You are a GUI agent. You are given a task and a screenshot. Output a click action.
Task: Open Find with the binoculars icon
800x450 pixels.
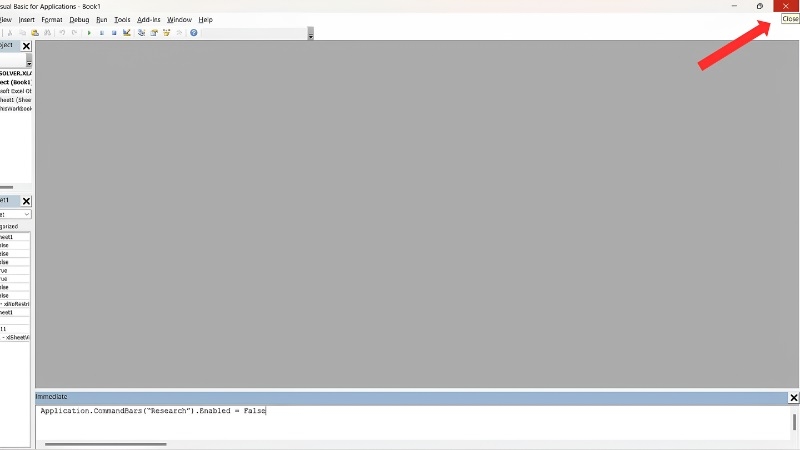[47, 33]
